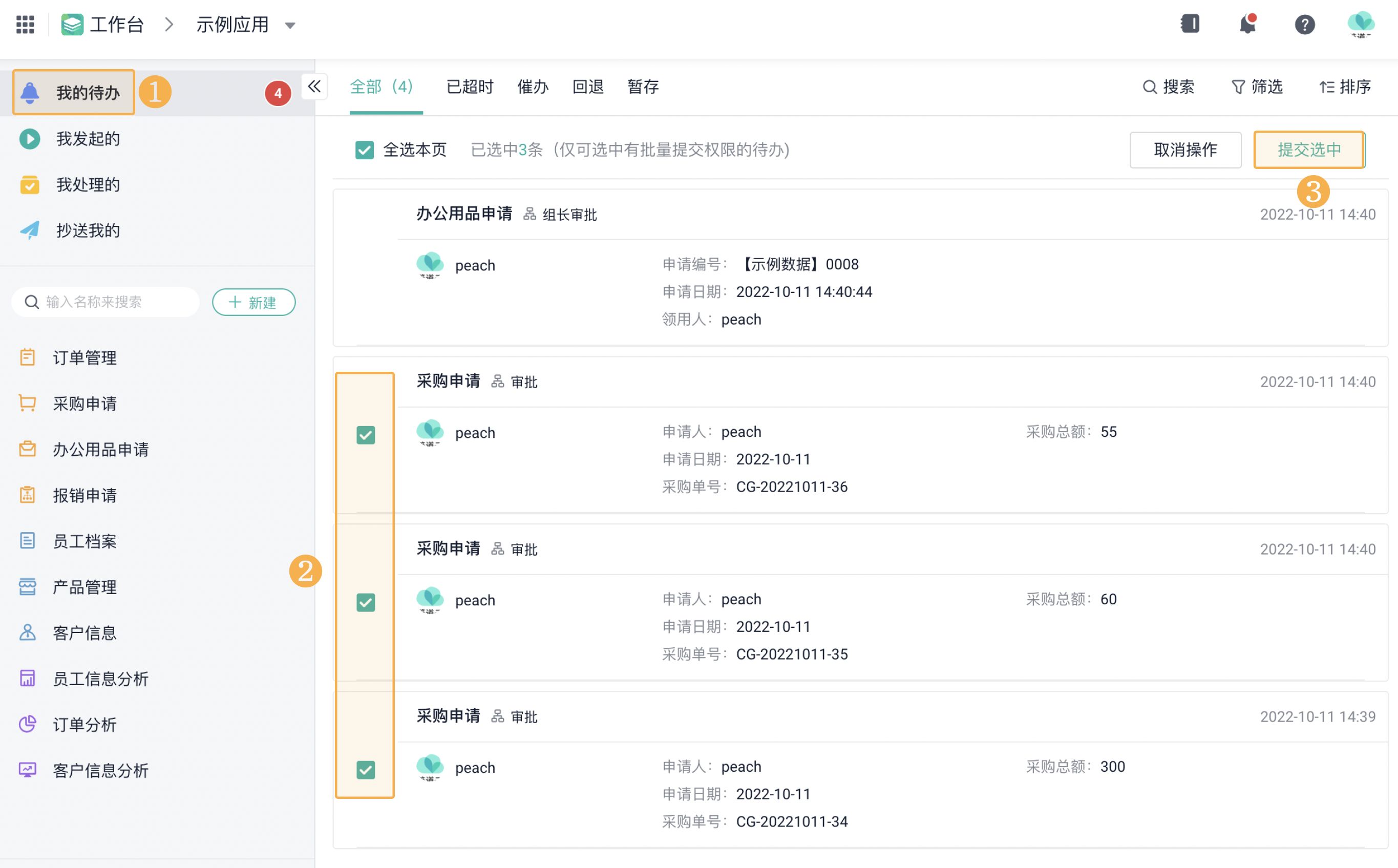Expand the sample app dropdown arrow
The image size is (1398, 868).
point(290,25)
